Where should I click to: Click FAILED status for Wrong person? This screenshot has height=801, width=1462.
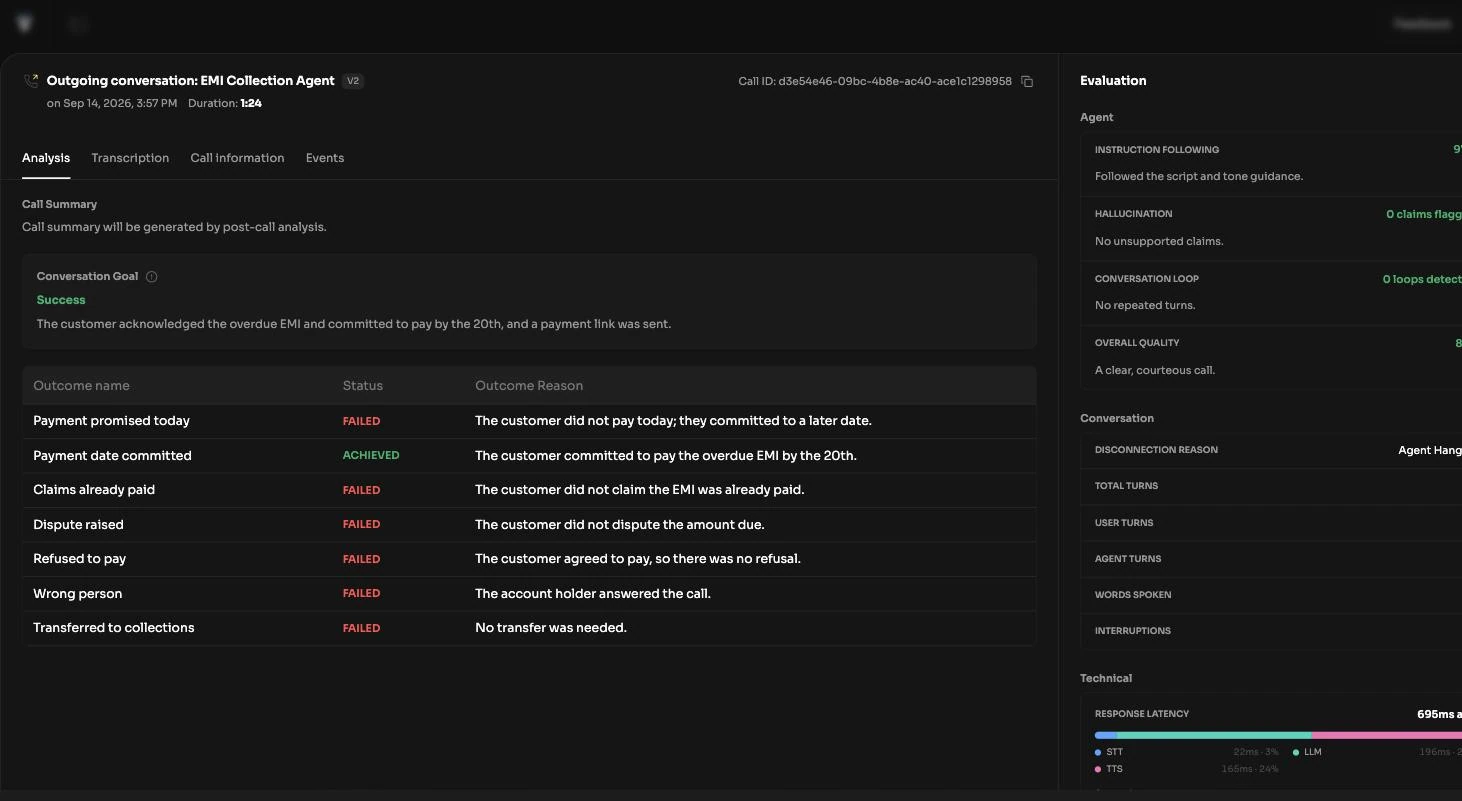click(x=361, y=593)
